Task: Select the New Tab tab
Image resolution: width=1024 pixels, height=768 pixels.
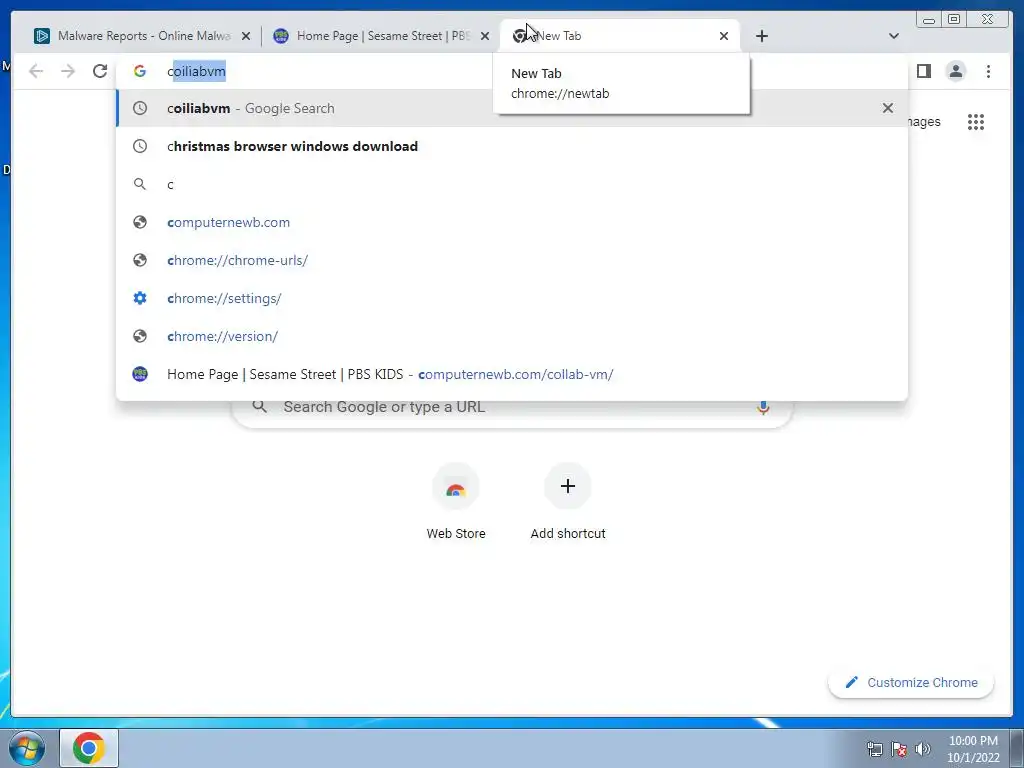Action: click(x=620, y=36)
